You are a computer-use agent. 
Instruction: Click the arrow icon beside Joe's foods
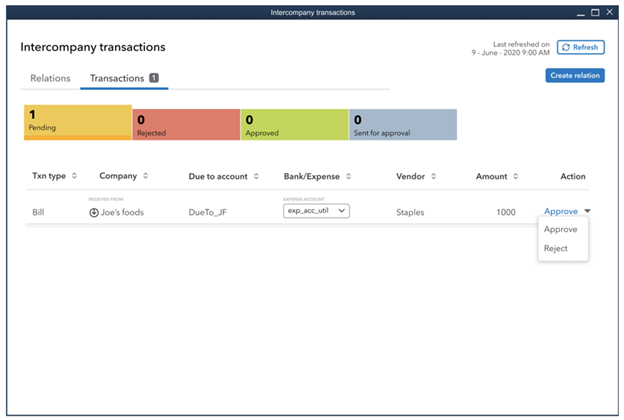[94, 212]
